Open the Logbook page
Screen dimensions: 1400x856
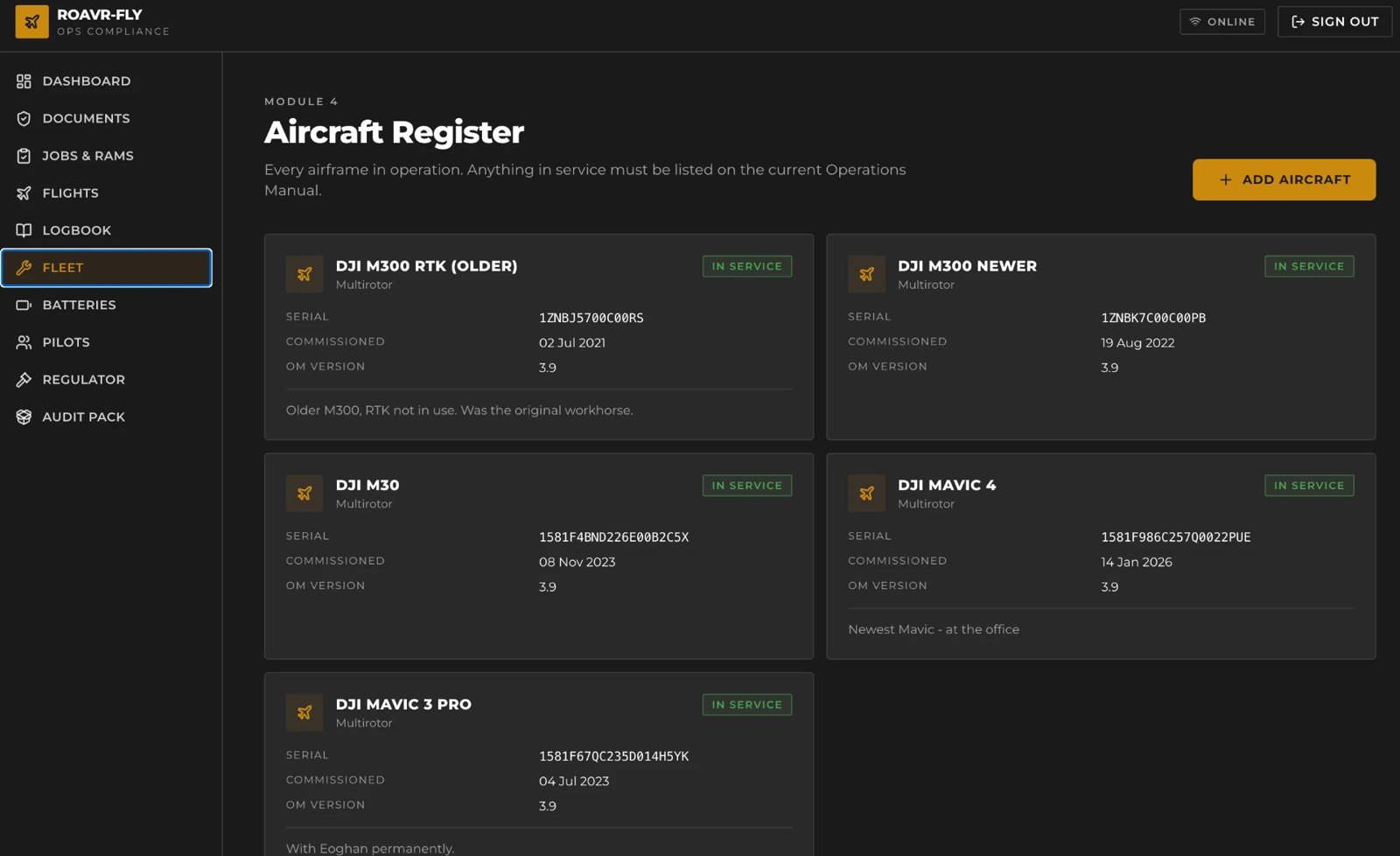click(x=106, y=230)
